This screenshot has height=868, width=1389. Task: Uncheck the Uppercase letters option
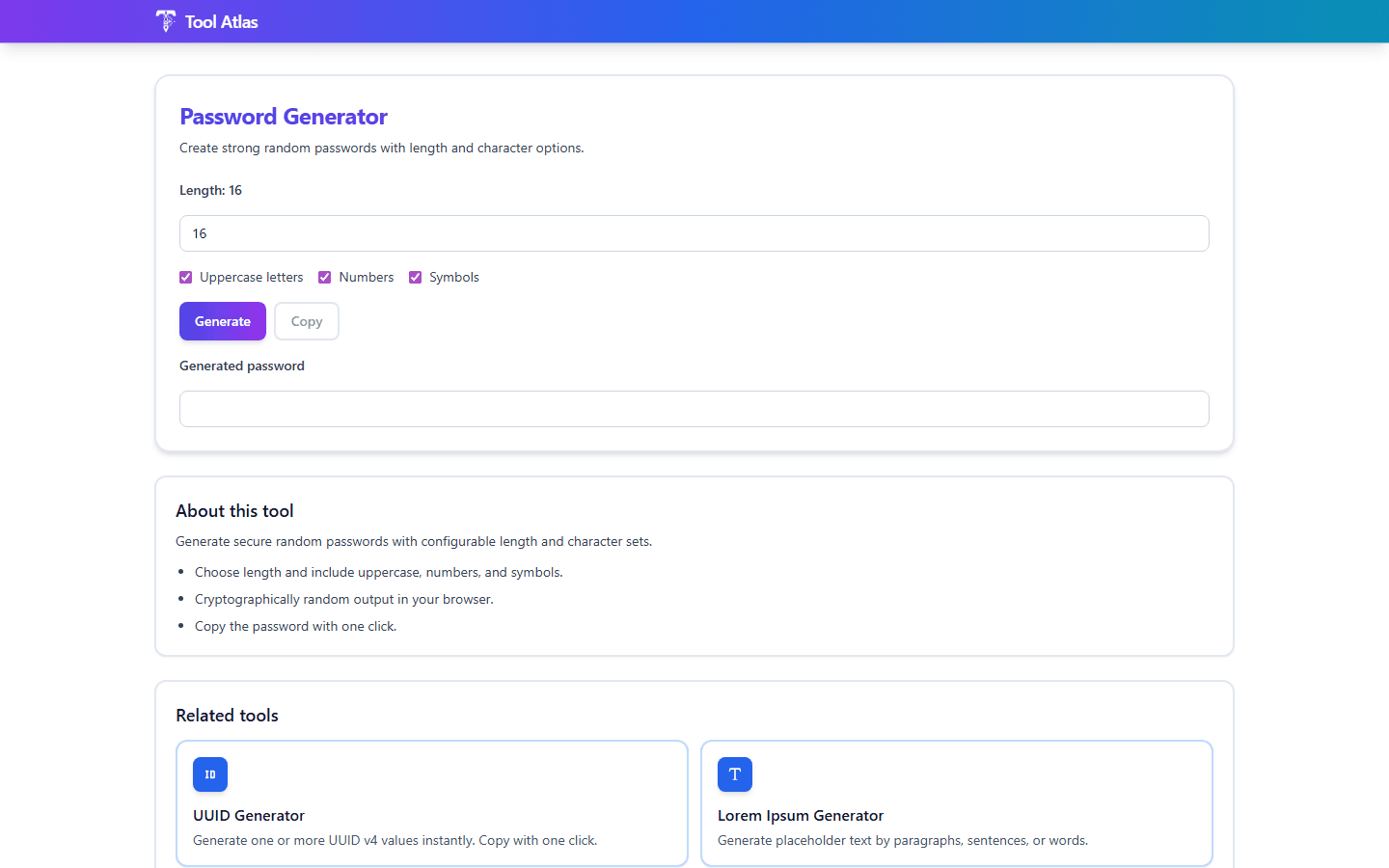(185, 277)
